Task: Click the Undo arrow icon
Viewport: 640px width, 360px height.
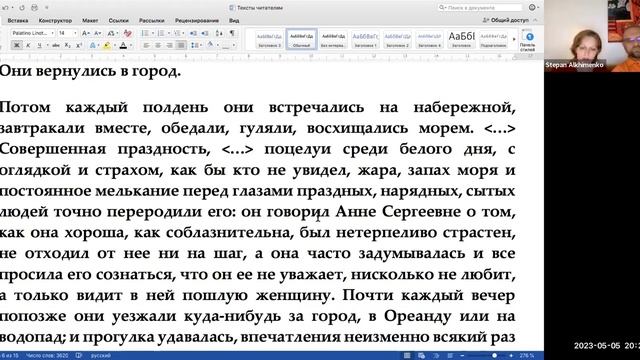Action: point(6,8)
